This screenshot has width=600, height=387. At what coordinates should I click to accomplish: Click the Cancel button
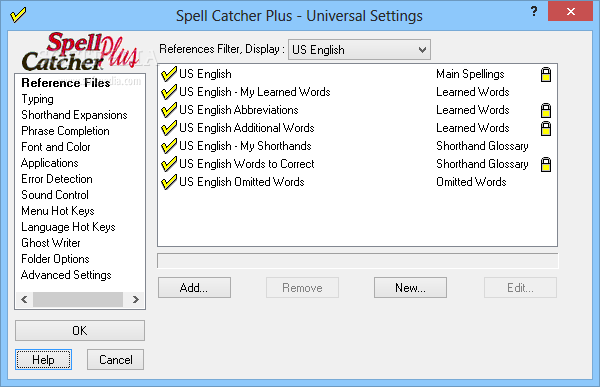pos(116,359)
